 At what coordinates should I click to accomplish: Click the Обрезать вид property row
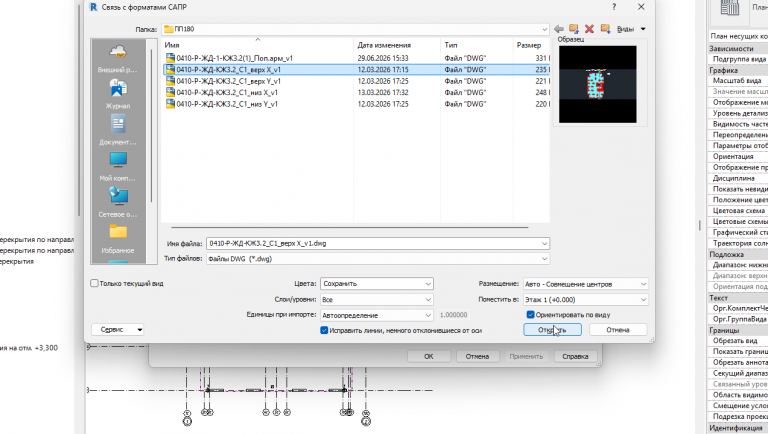tap(738, 340)
